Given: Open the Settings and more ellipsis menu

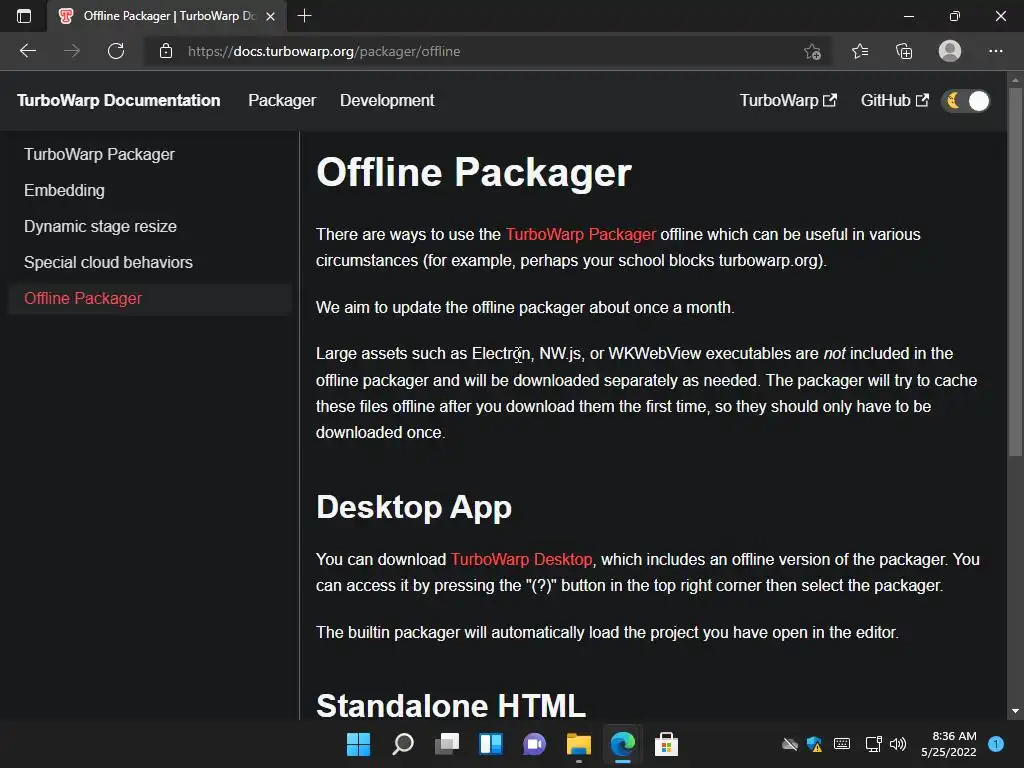Looking at the screenshot, I should tap(995, 51).
